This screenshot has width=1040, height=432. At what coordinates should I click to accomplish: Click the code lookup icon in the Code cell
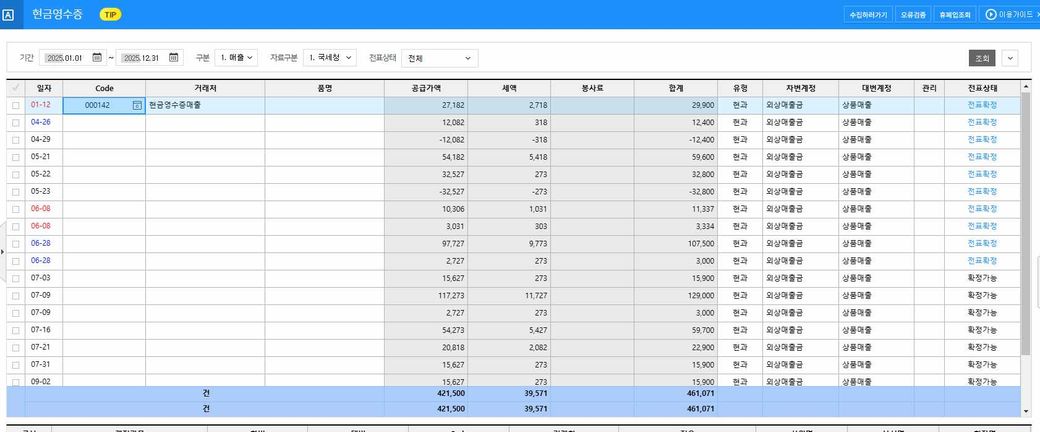137,105
